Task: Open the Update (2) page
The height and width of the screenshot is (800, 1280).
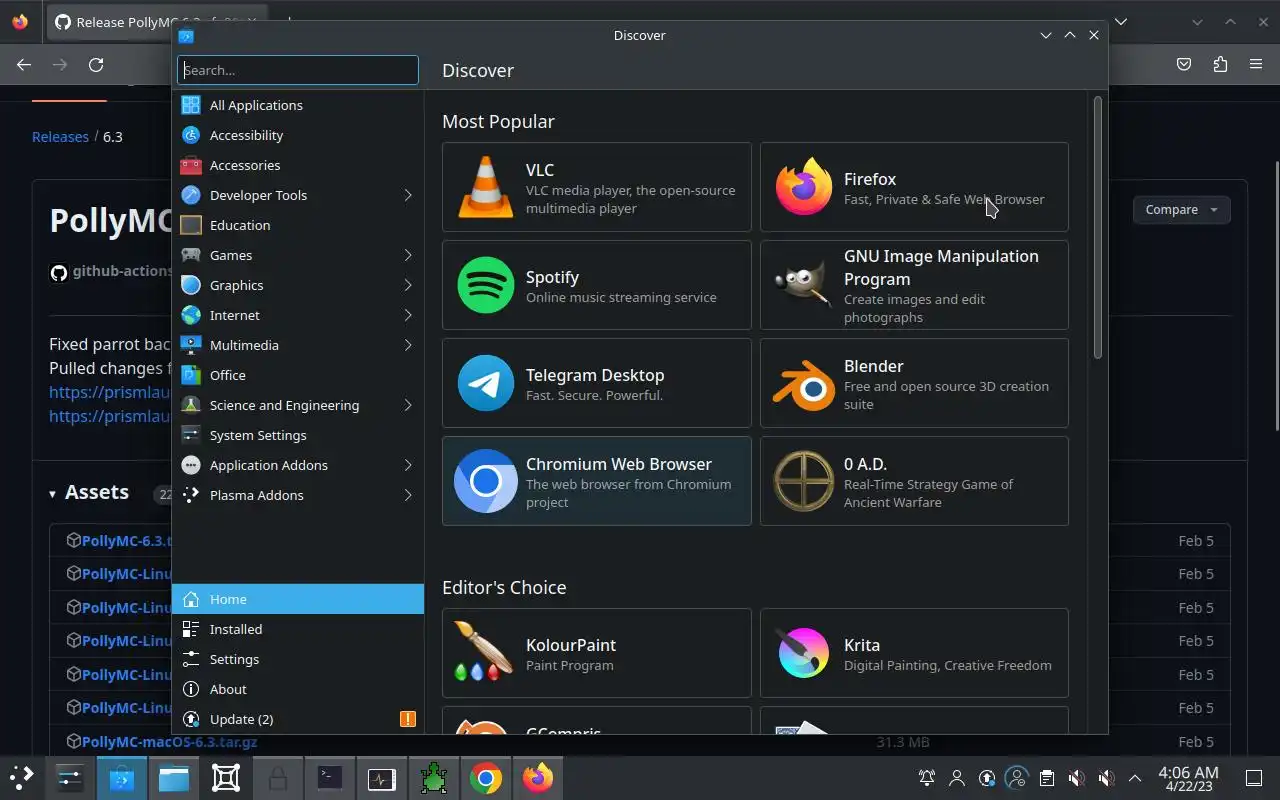Action: coord(298,719)
